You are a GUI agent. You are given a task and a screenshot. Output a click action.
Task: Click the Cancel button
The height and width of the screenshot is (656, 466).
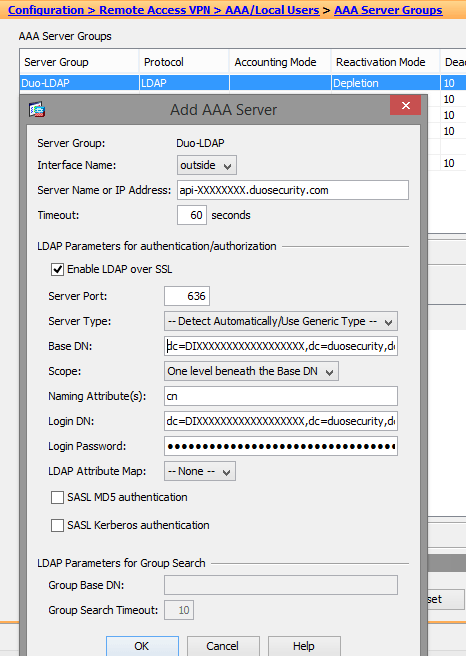(x=223, y=646)
